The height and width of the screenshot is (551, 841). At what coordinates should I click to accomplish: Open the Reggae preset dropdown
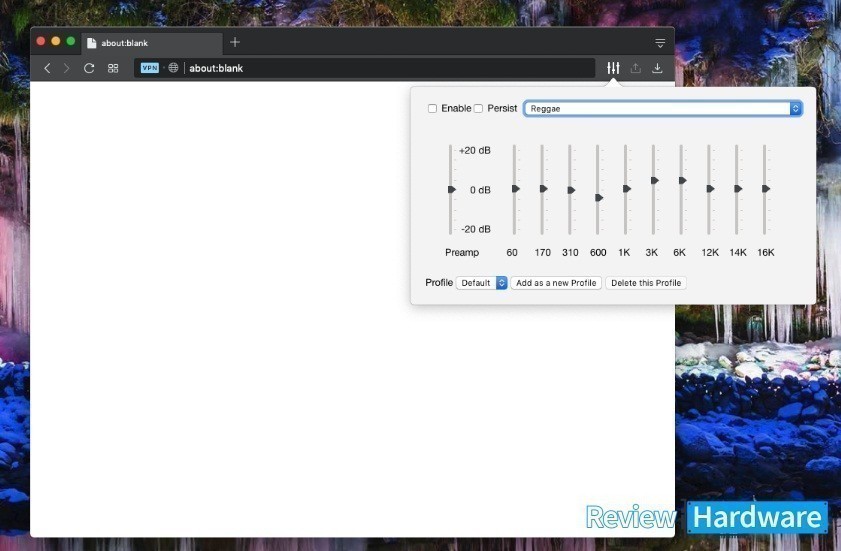coord(663,108)
